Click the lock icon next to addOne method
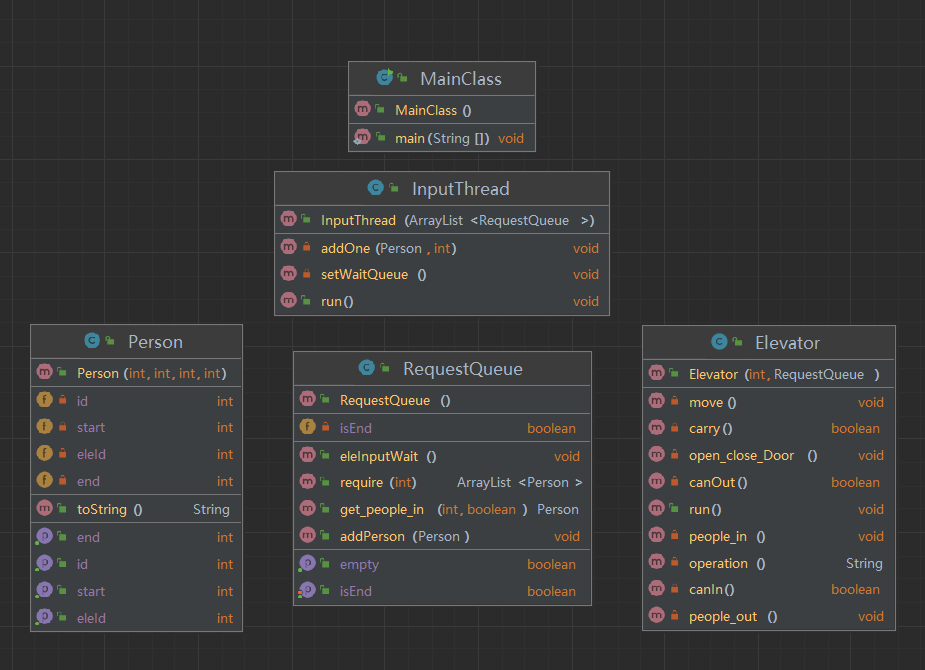 pyautogui.click(x=307, y=247)
